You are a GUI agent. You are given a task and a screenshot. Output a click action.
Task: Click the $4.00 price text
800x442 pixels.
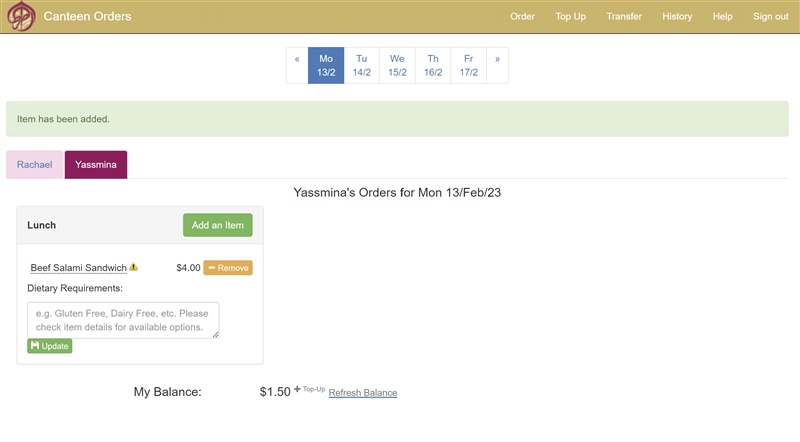(188, 267)
